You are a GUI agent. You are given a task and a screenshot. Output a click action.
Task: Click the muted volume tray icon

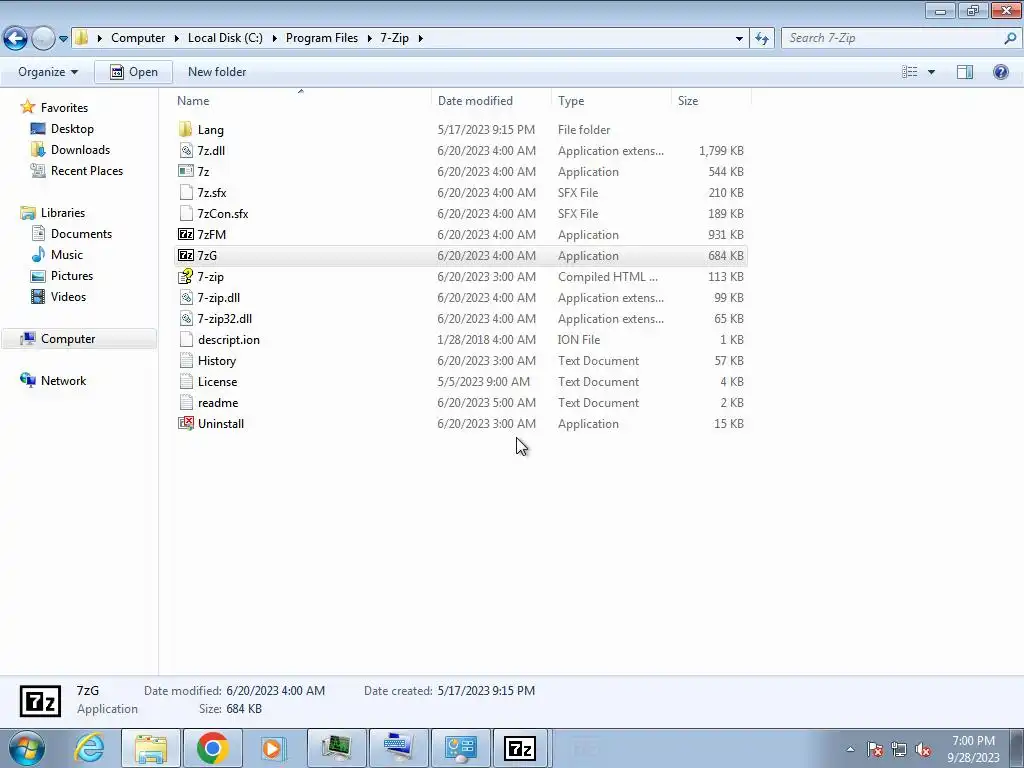pyautogui.click(x=923, y=749)
